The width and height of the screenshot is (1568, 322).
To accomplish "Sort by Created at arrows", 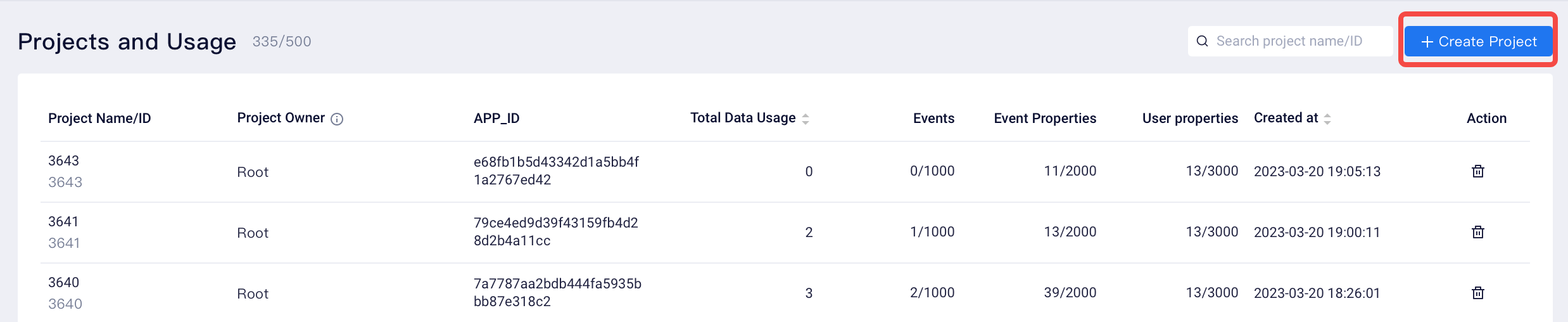I will click(1327, 119).
